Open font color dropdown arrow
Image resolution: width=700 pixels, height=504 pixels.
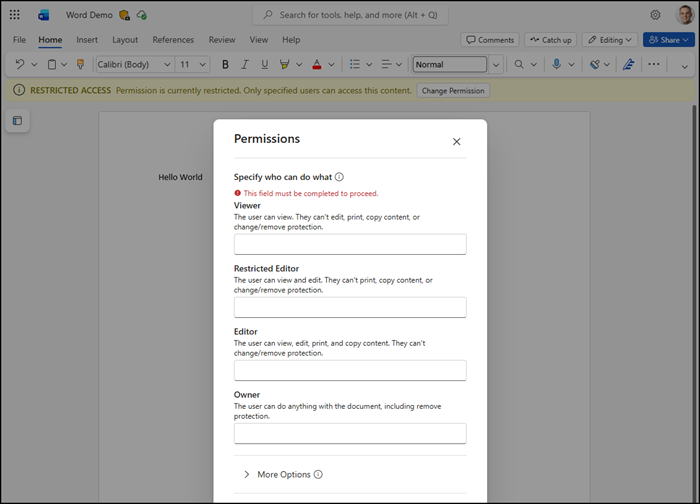[331, 65]
